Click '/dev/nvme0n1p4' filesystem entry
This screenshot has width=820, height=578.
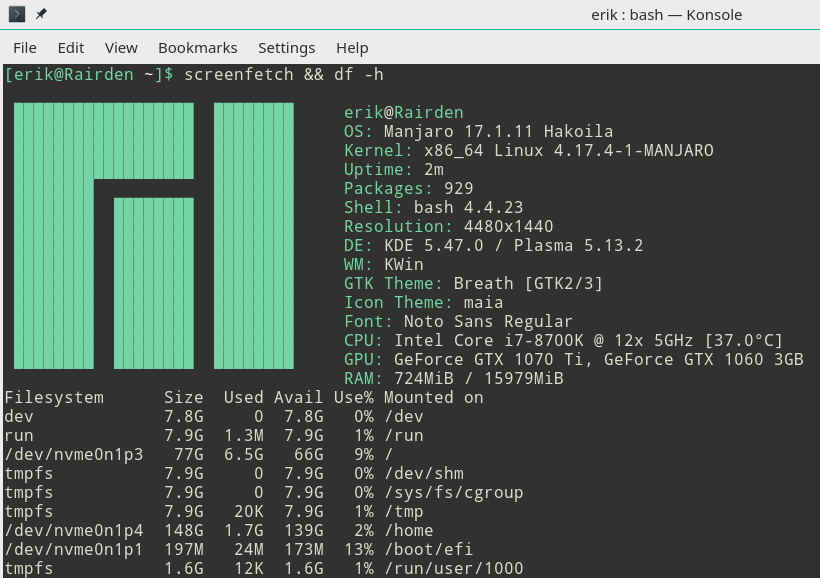(x=74, y=530)
